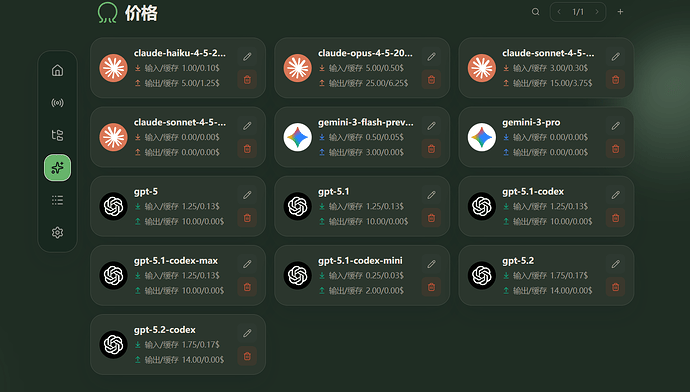
Task: Delete the claude-opus-4-5 price card
Action: [431, 80]
